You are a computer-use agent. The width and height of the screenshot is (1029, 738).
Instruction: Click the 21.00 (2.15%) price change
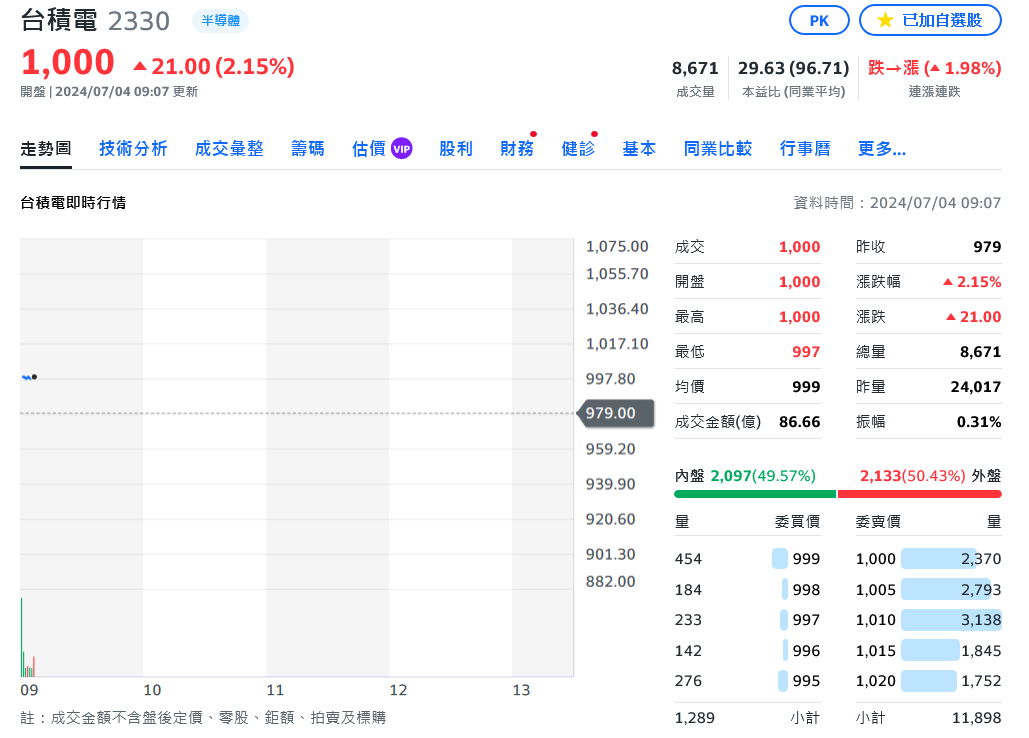click(x=214, y=66)
